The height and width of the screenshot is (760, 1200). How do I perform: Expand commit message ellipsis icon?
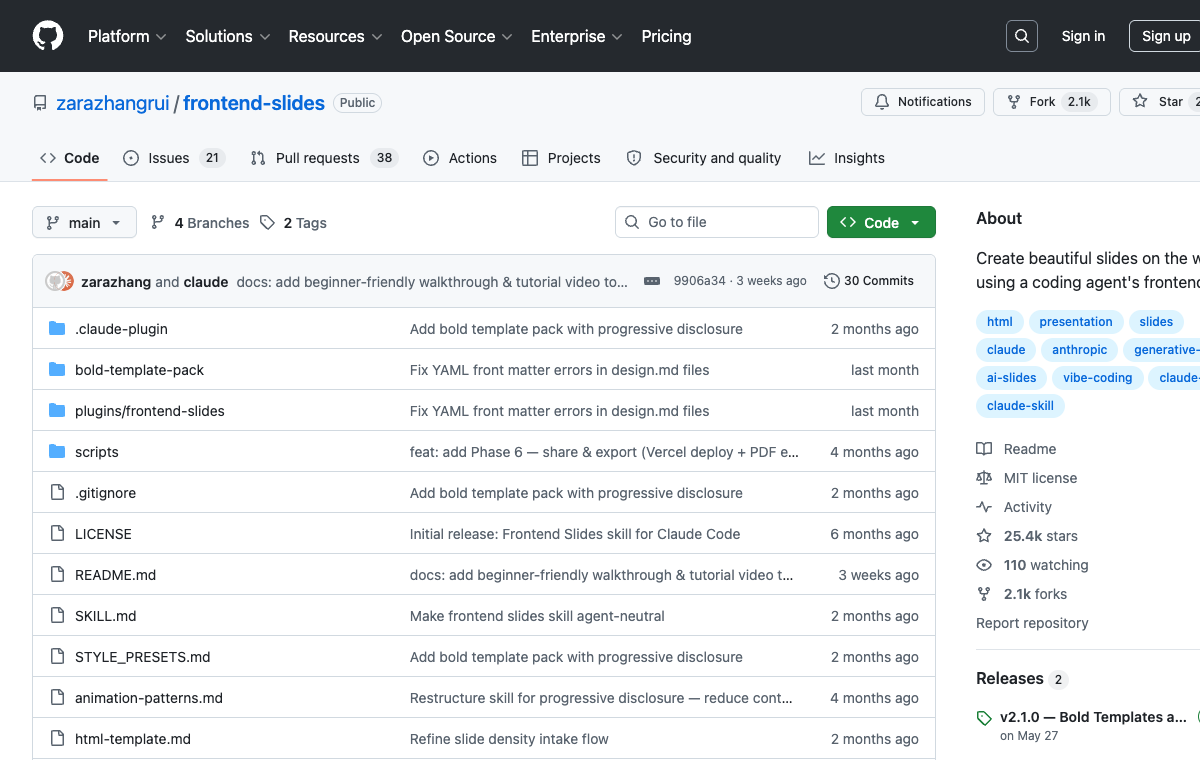pos(652,281)
